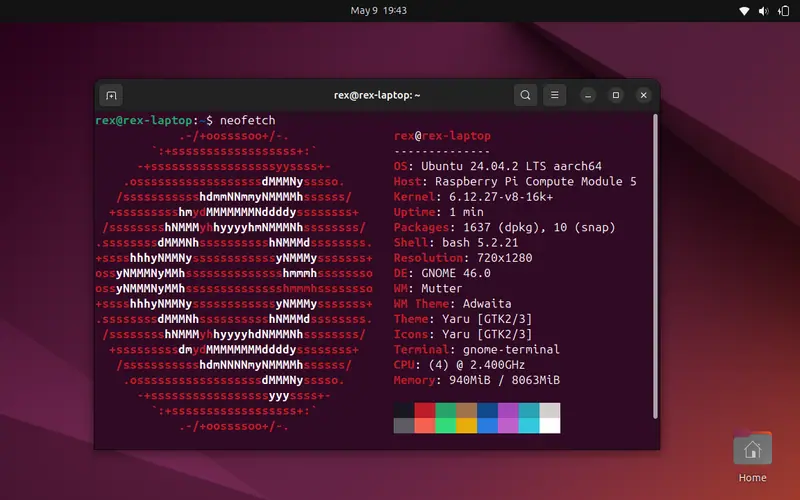The image size is (800, 500).
Task: Click the bright cyan color block
Action: click(x=529, y=426)
